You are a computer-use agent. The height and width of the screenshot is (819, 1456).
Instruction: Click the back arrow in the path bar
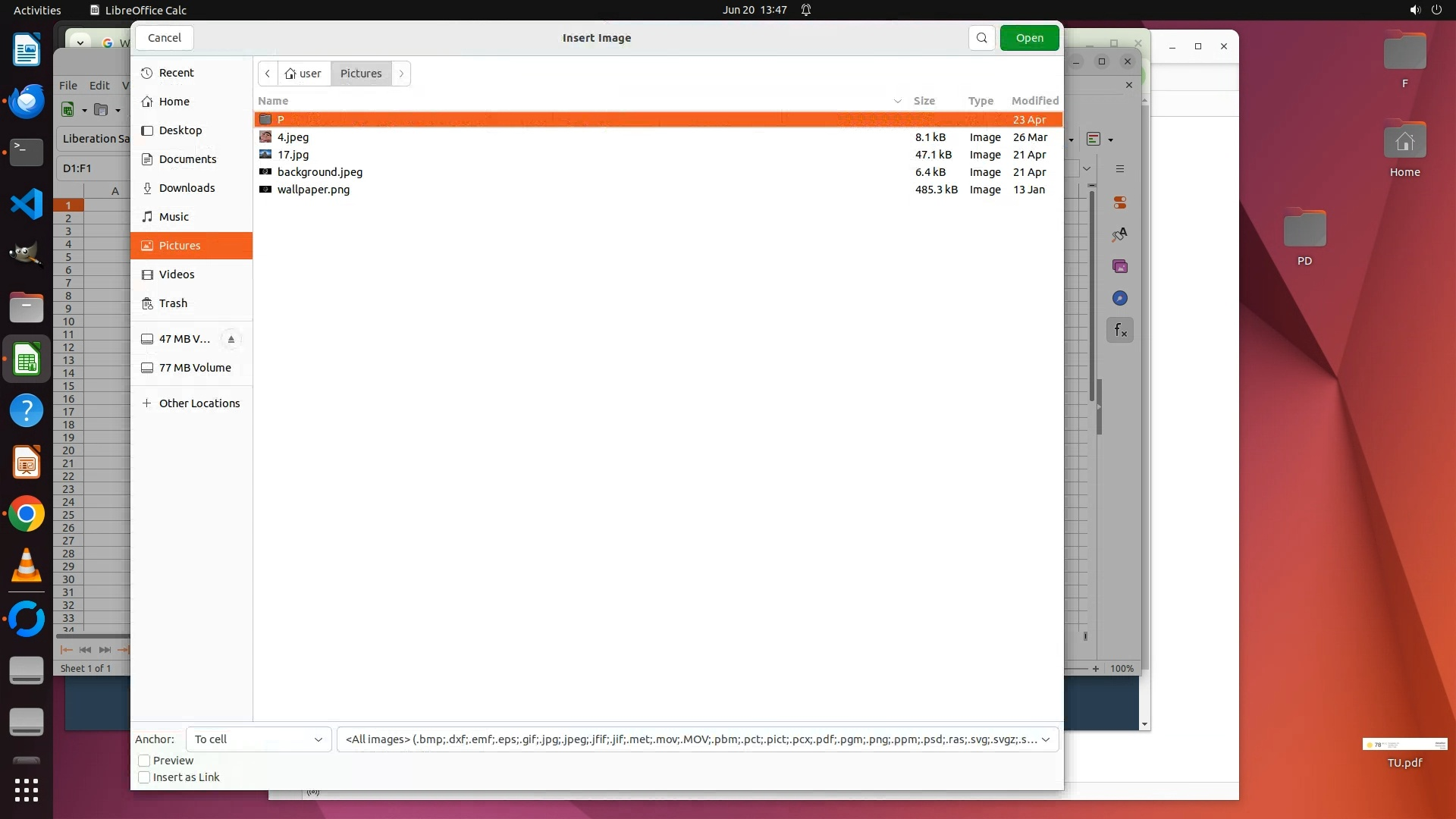268,74
